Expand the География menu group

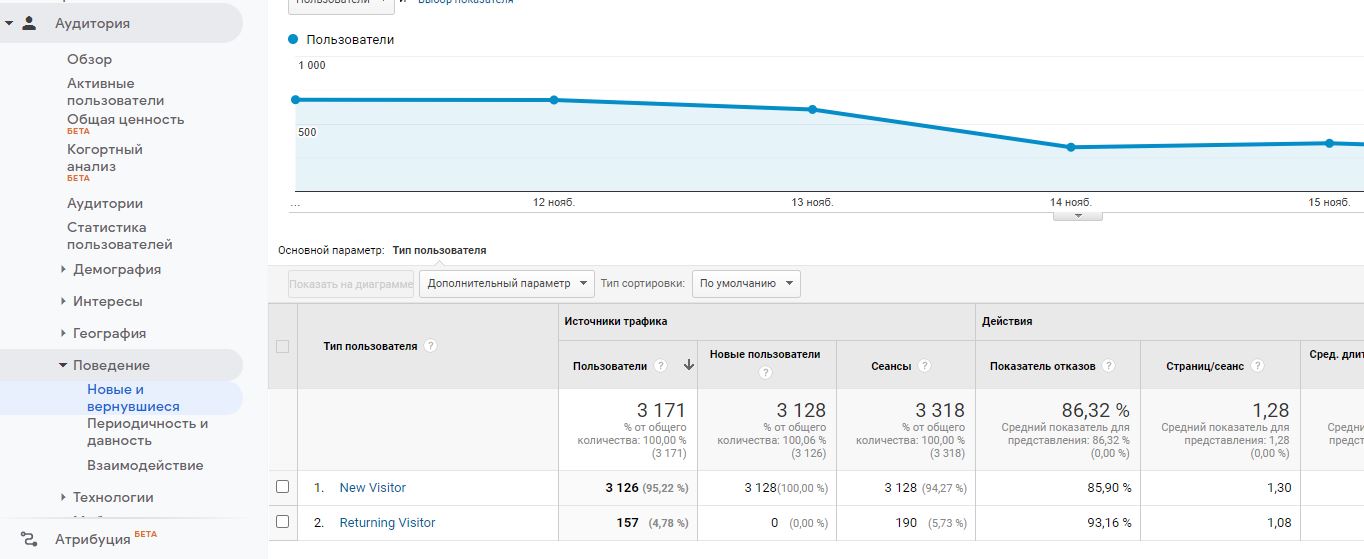[x=63, y=333]
